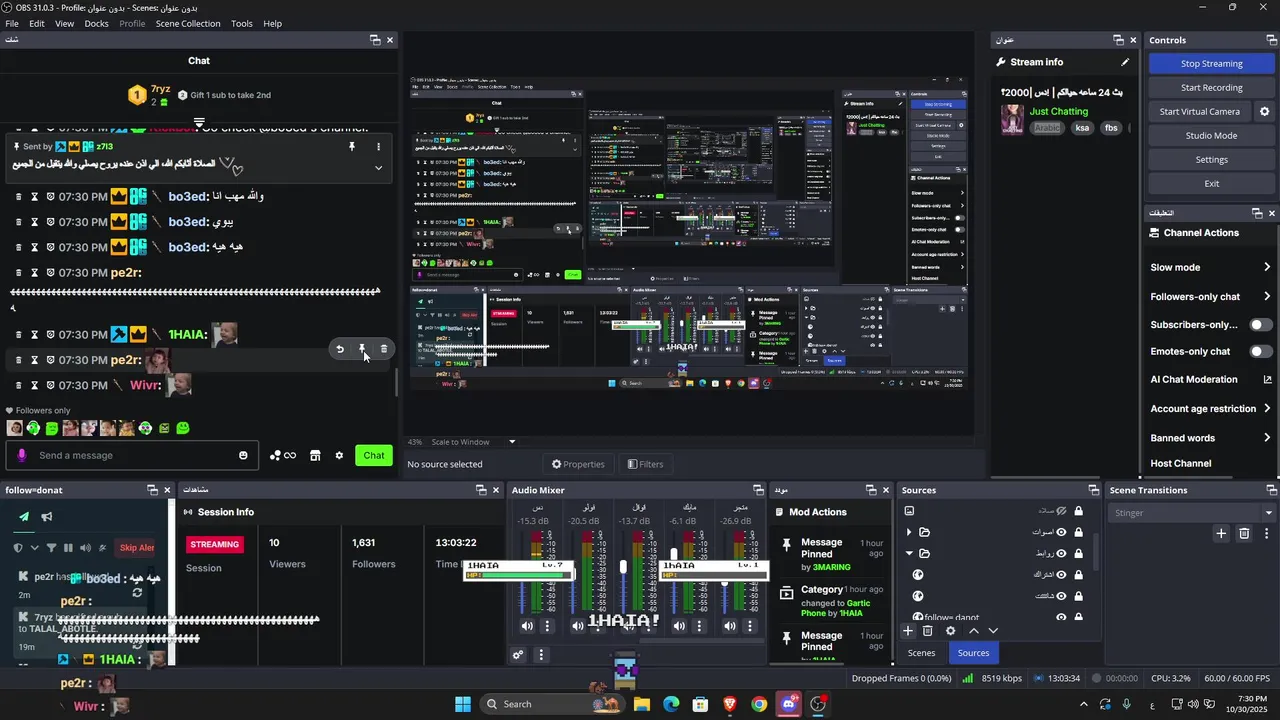Adjust the مايك volume fader
This screenshot has width=1280, height=720.
(x=673, y=556)
